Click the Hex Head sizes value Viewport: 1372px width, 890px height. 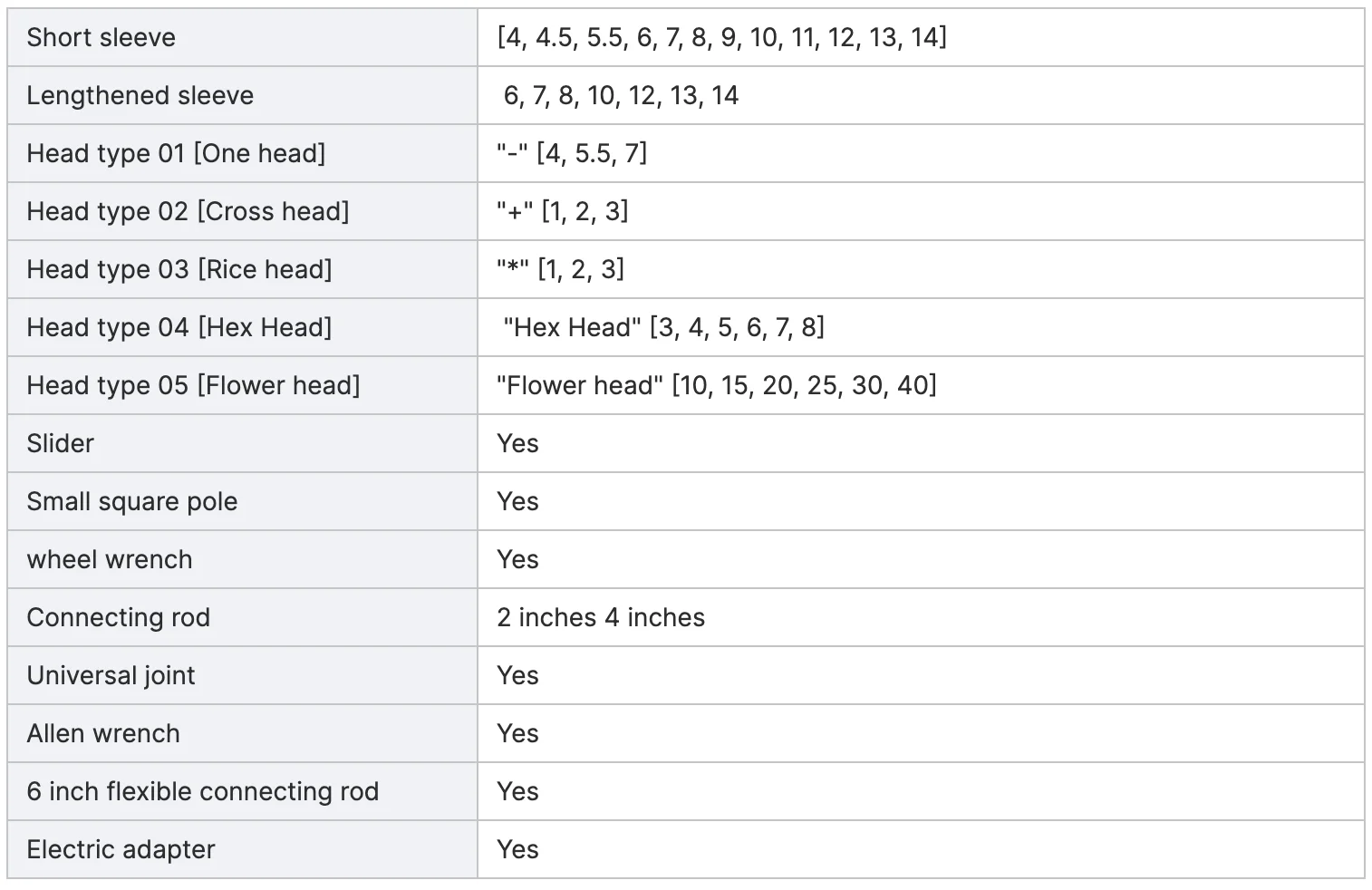tap(663, 327)
